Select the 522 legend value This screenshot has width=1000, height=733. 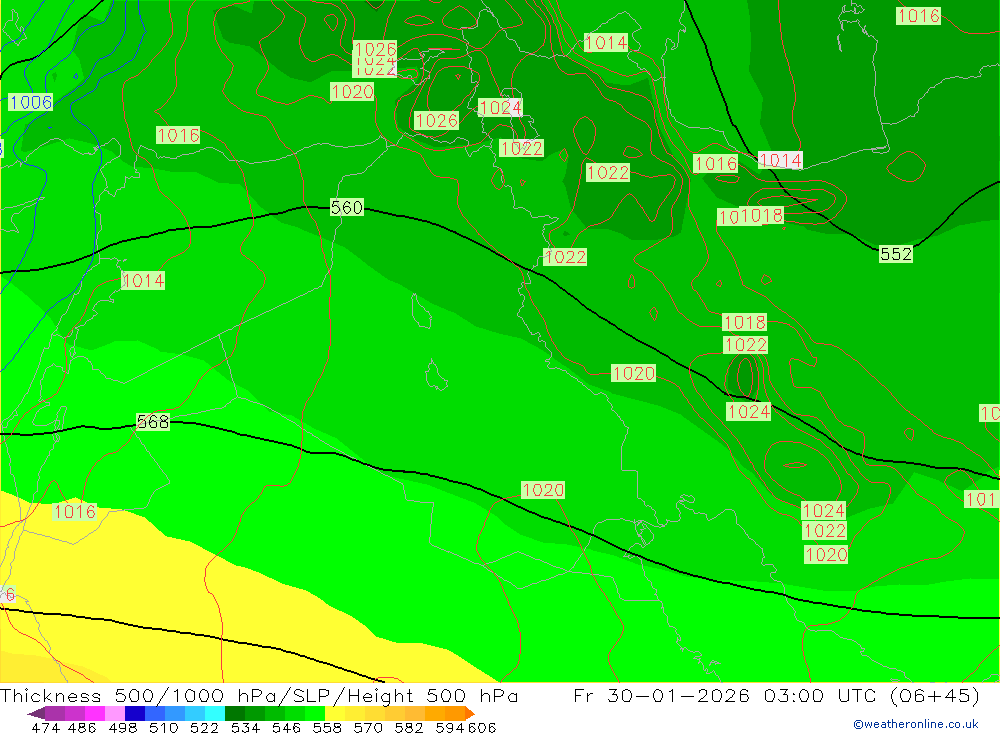click(x=204, y=728)
